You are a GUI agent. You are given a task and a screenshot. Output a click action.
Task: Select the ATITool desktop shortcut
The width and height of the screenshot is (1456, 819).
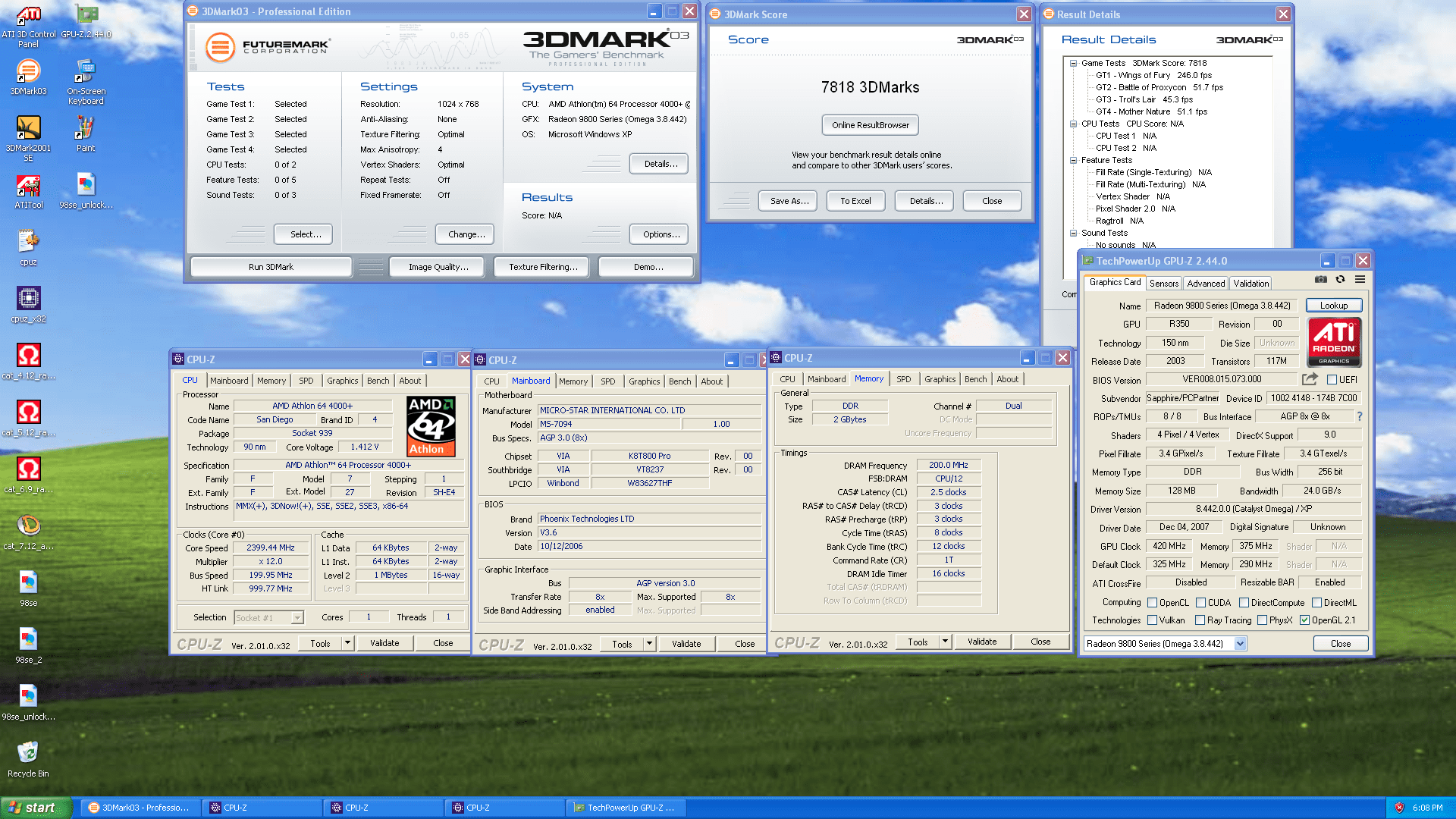28,191
